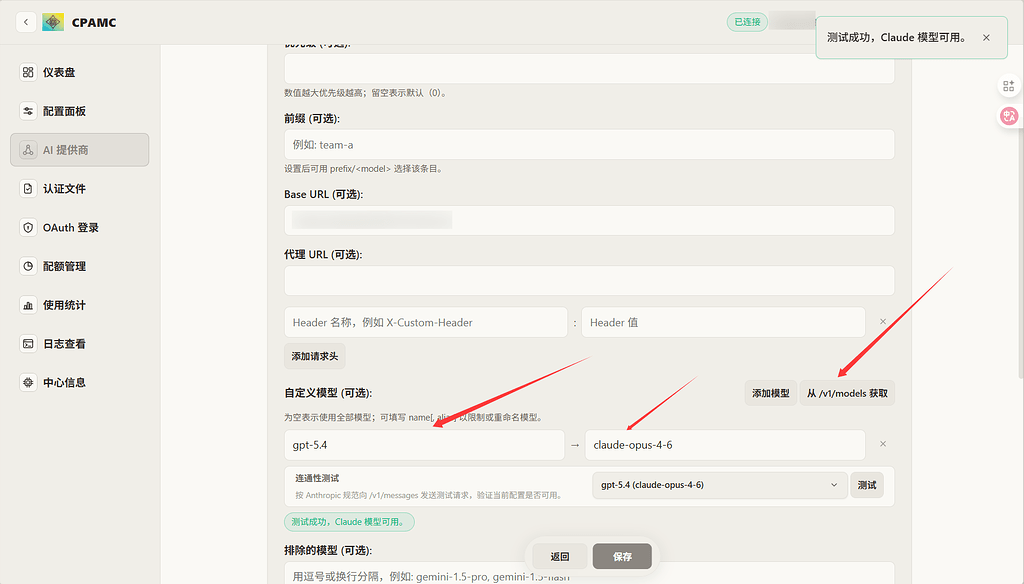
Task: Focus the 前缀 input field
Action: coord(589,144)
